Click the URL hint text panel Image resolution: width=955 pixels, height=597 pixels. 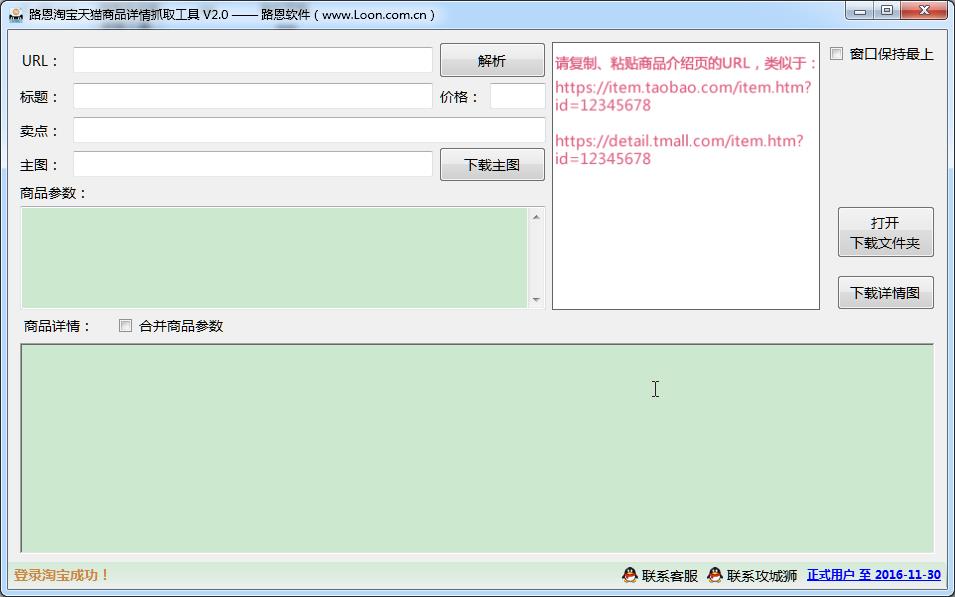(685, 230)
